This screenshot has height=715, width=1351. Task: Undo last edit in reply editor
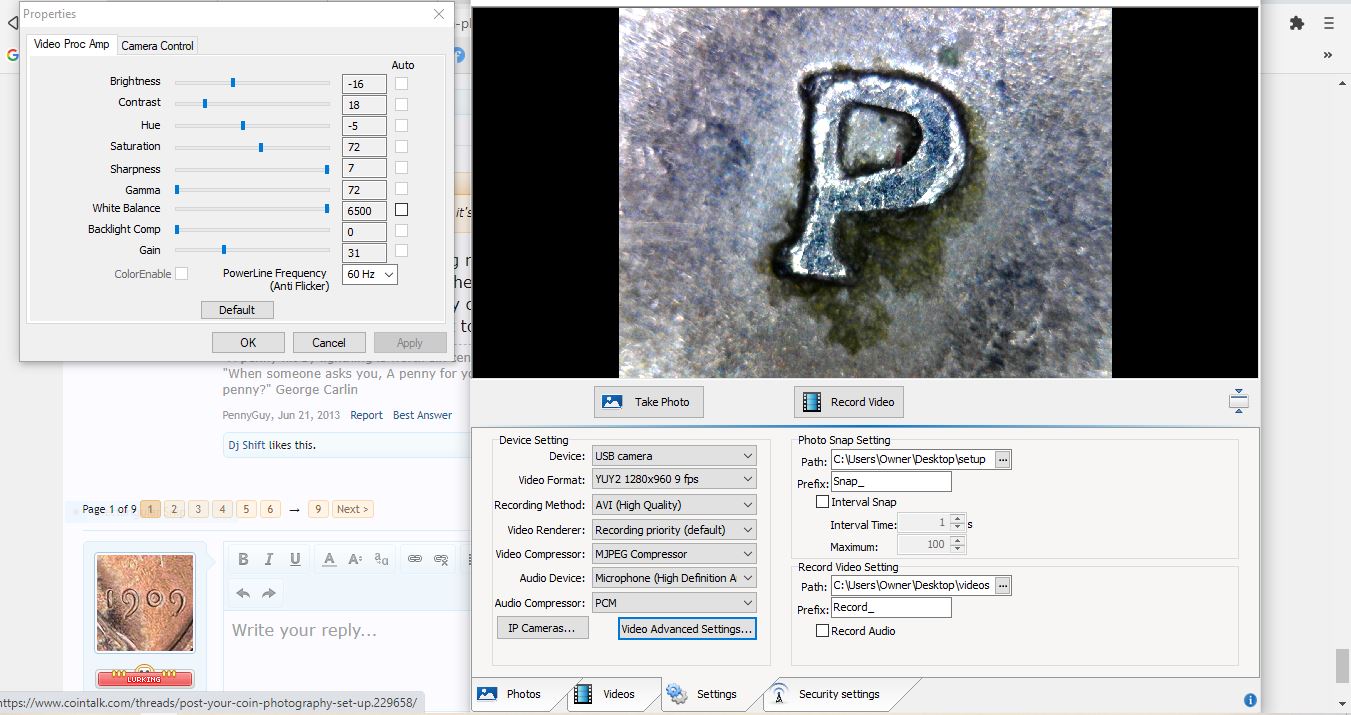(x=243, y=593)
